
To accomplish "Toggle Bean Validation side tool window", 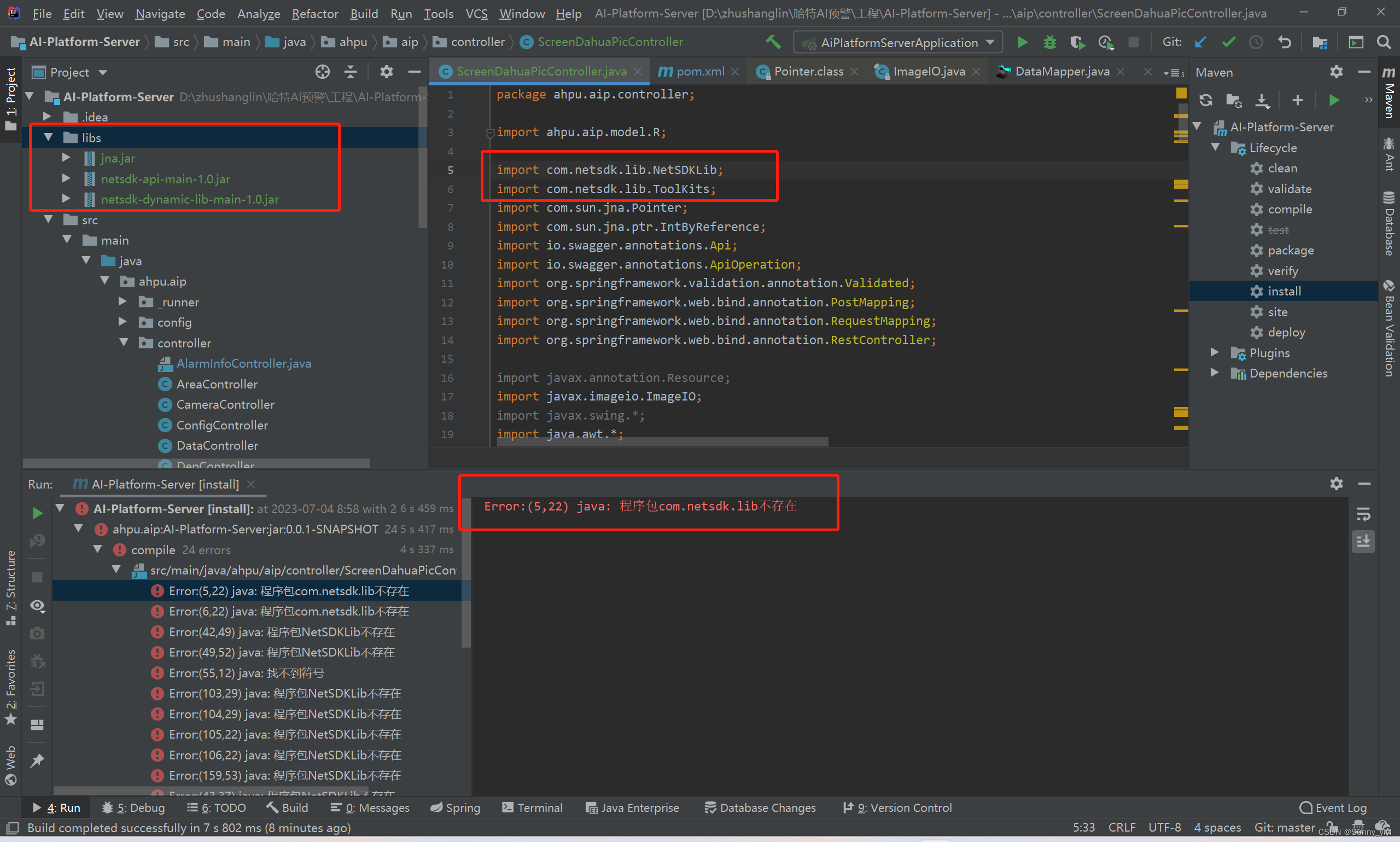I will (x=1389, y=328).
